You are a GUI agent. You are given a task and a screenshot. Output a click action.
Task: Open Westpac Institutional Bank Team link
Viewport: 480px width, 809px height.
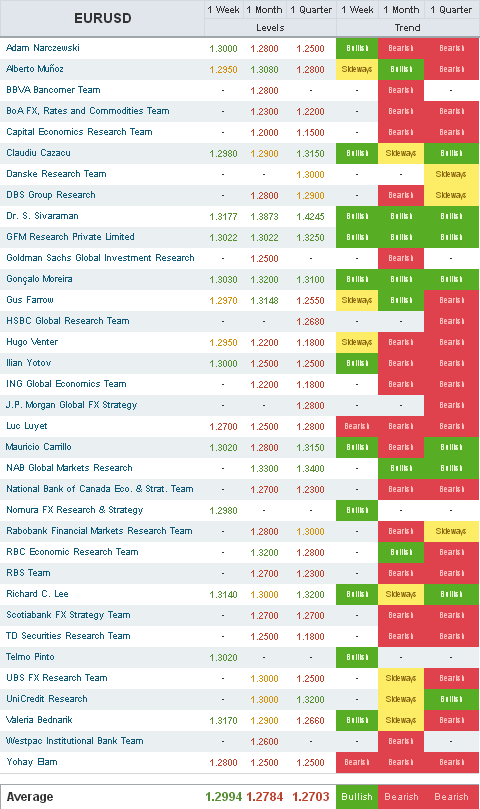75,741
